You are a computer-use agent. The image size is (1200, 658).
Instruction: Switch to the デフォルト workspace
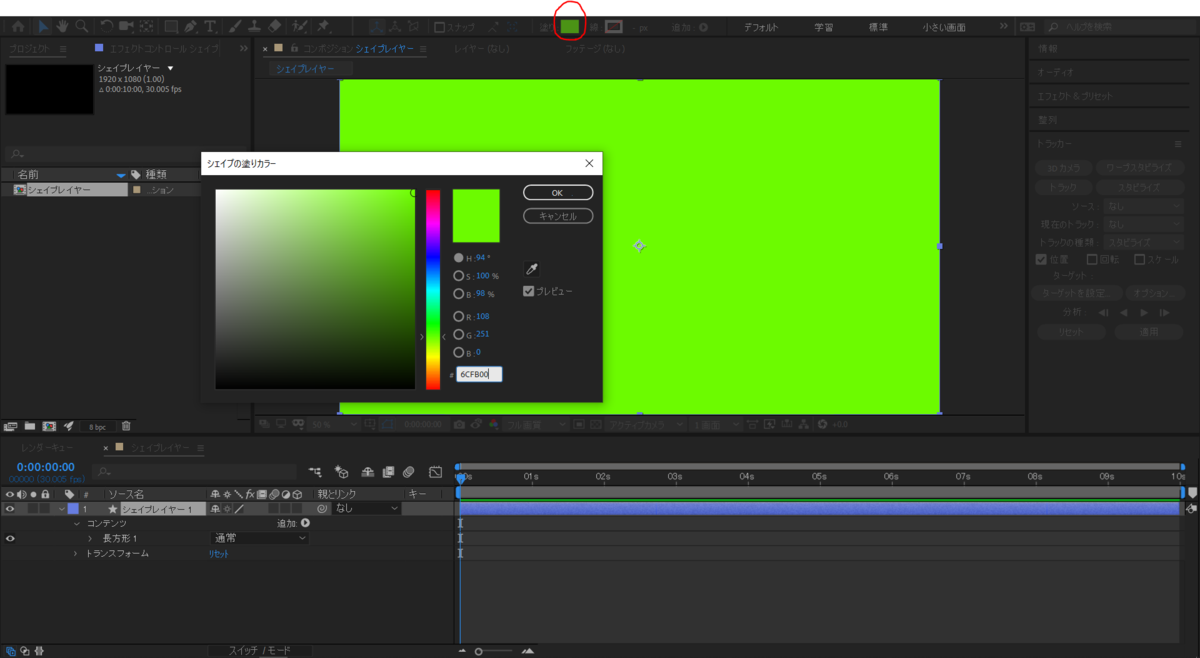coord(761,27)
